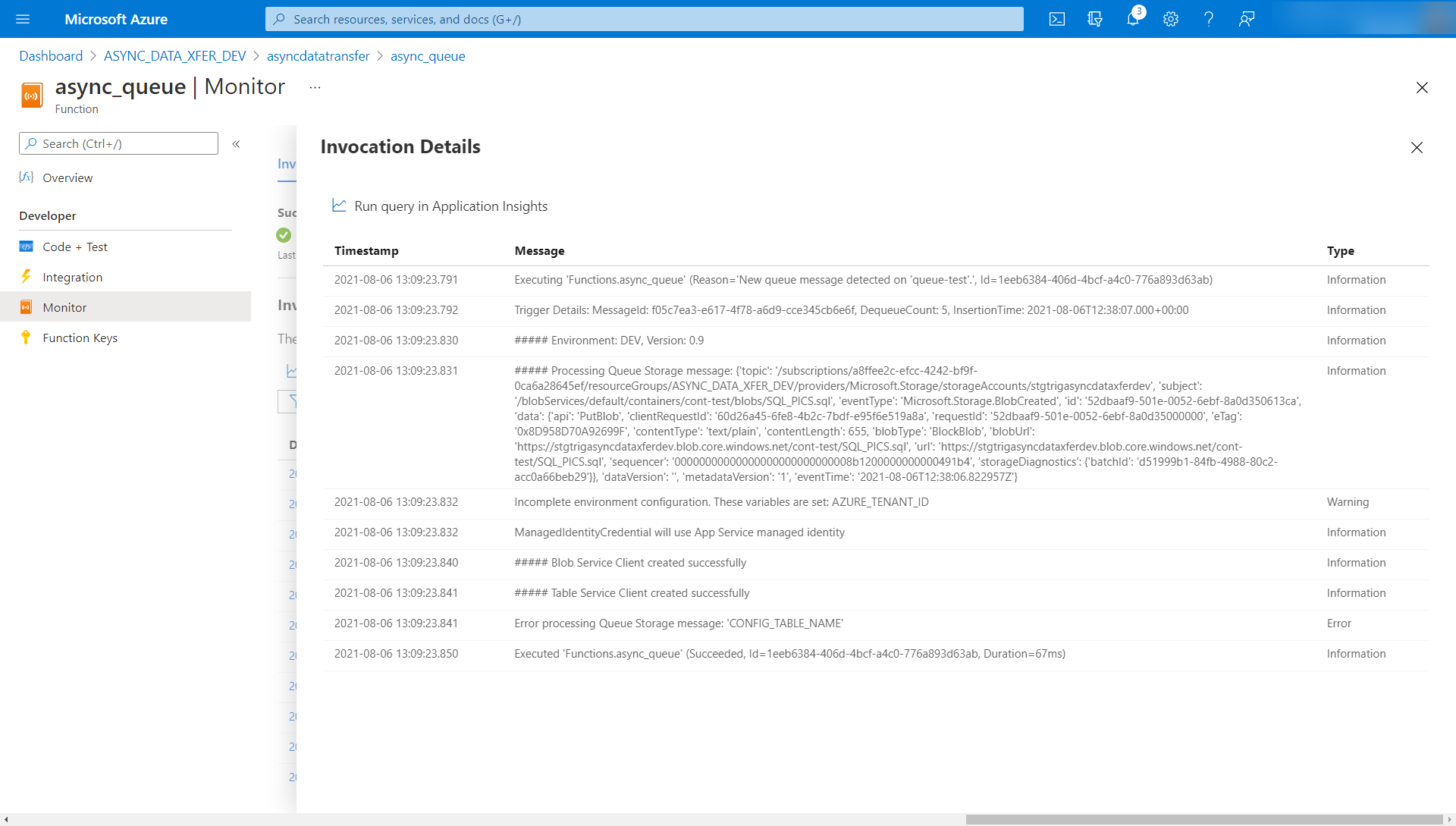The height and width of the screenshot is (826, 1456).
Task: Click the Function Keys key icon
Action: [25, 338]
